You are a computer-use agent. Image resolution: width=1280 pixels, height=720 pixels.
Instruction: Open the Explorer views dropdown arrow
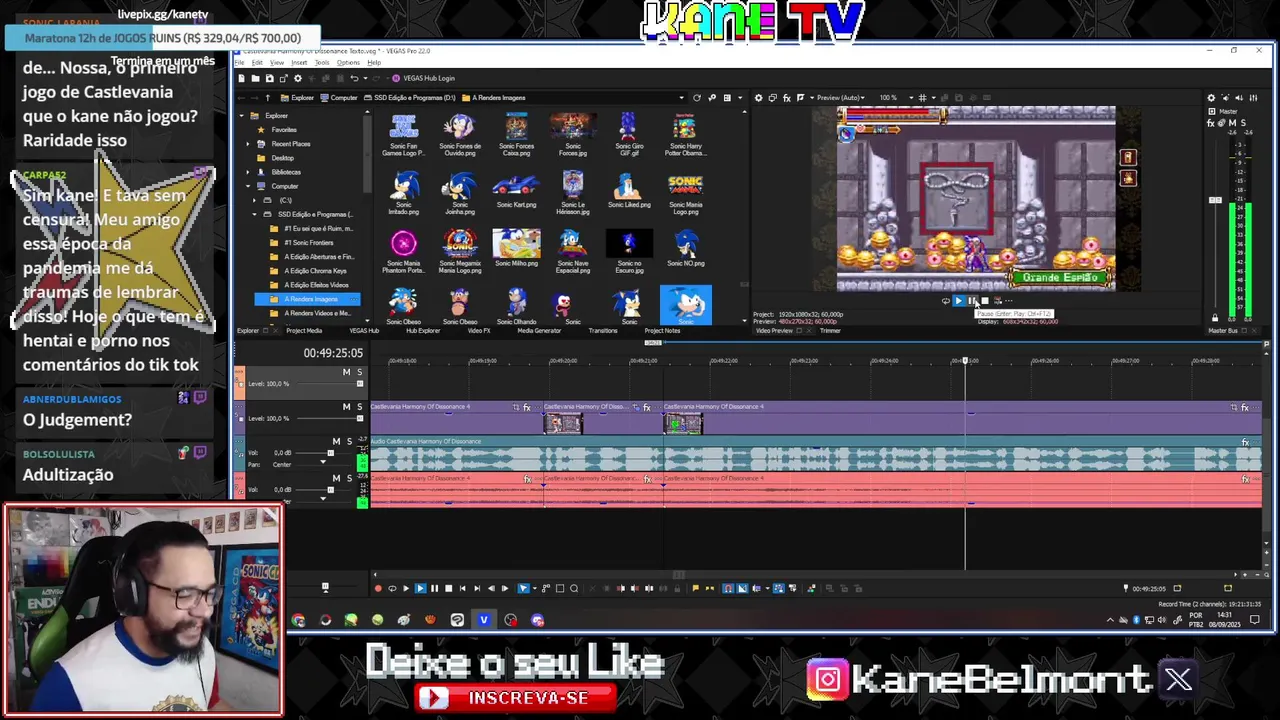pos(740,98)
